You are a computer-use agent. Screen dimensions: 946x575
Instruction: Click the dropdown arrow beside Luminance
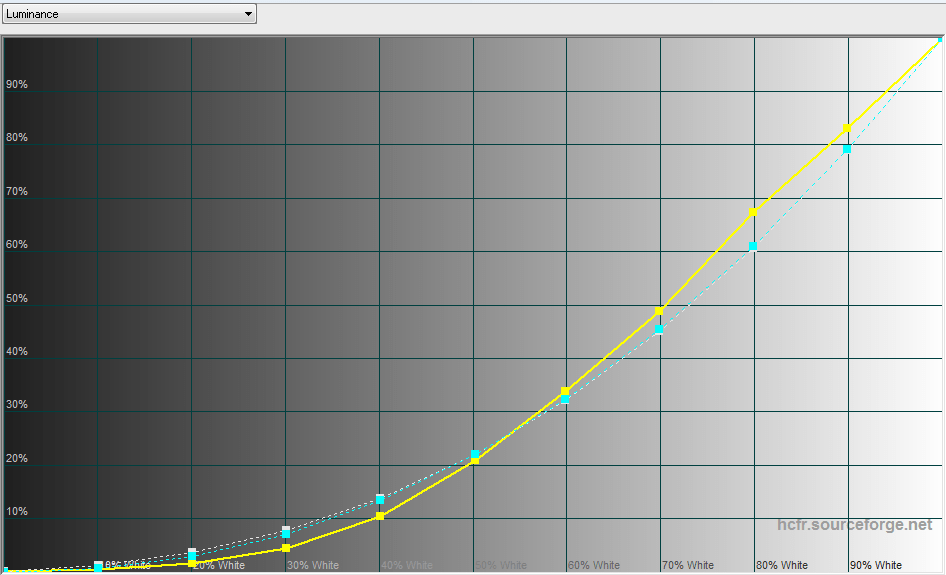248,14
